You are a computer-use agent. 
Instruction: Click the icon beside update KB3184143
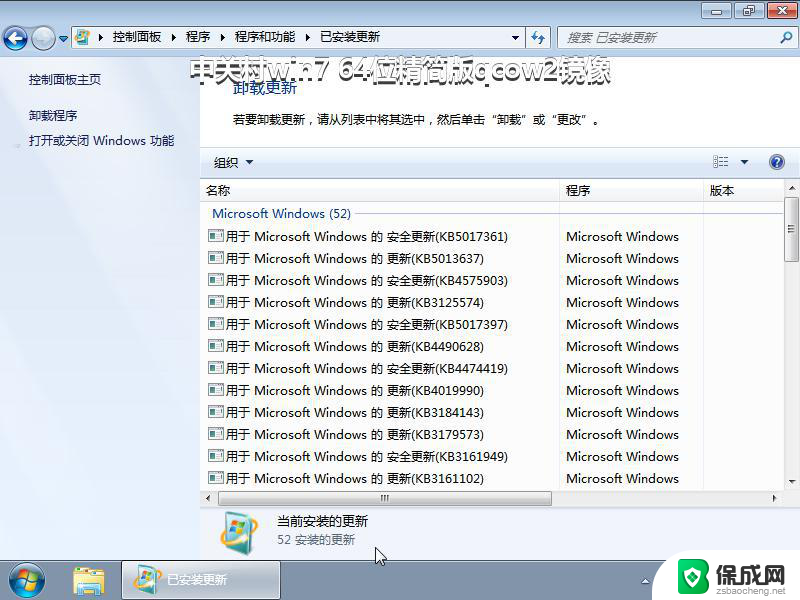216,411
